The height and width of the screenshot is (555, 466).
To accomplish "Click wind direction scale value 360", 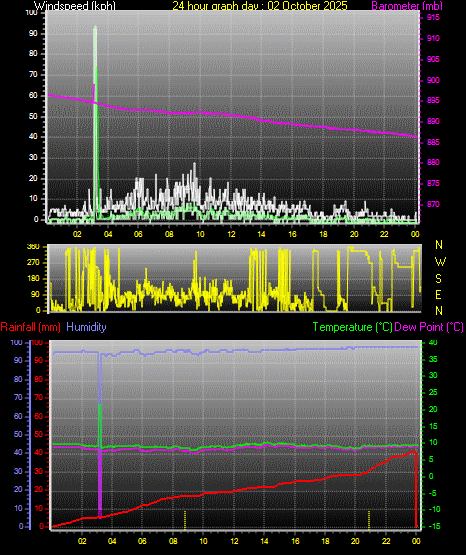I will coord(33,247).
